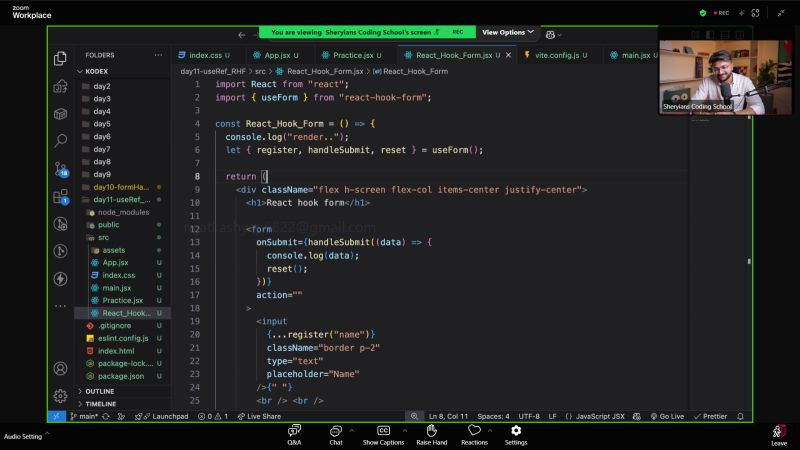This screenshot has height=450, width=800.
Task: Click the Spaces: 4 indentation indicator
Action: (x=493, y=416)
